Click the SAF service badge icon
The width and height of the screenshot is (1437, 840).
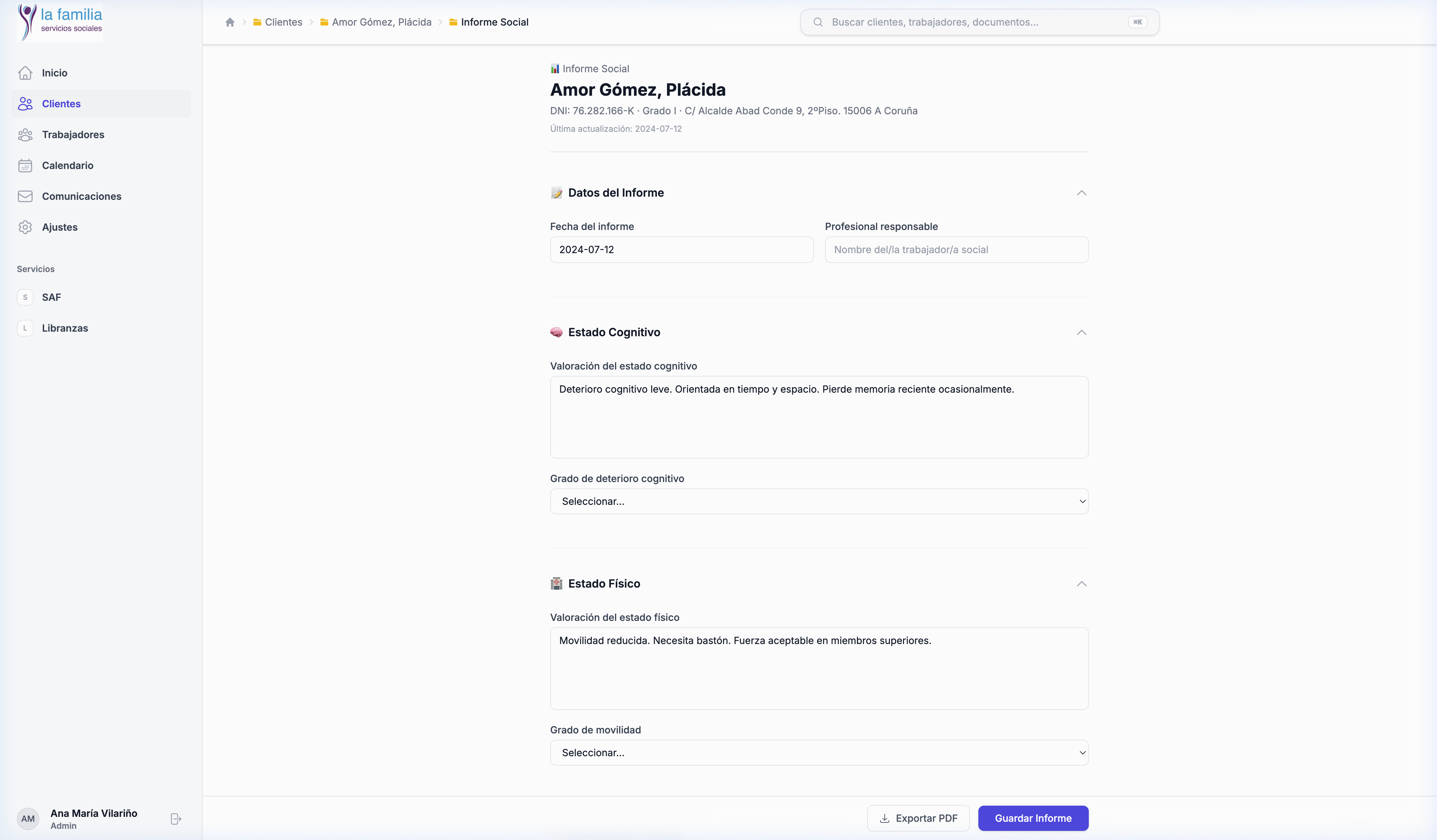[x=25, y=297]
